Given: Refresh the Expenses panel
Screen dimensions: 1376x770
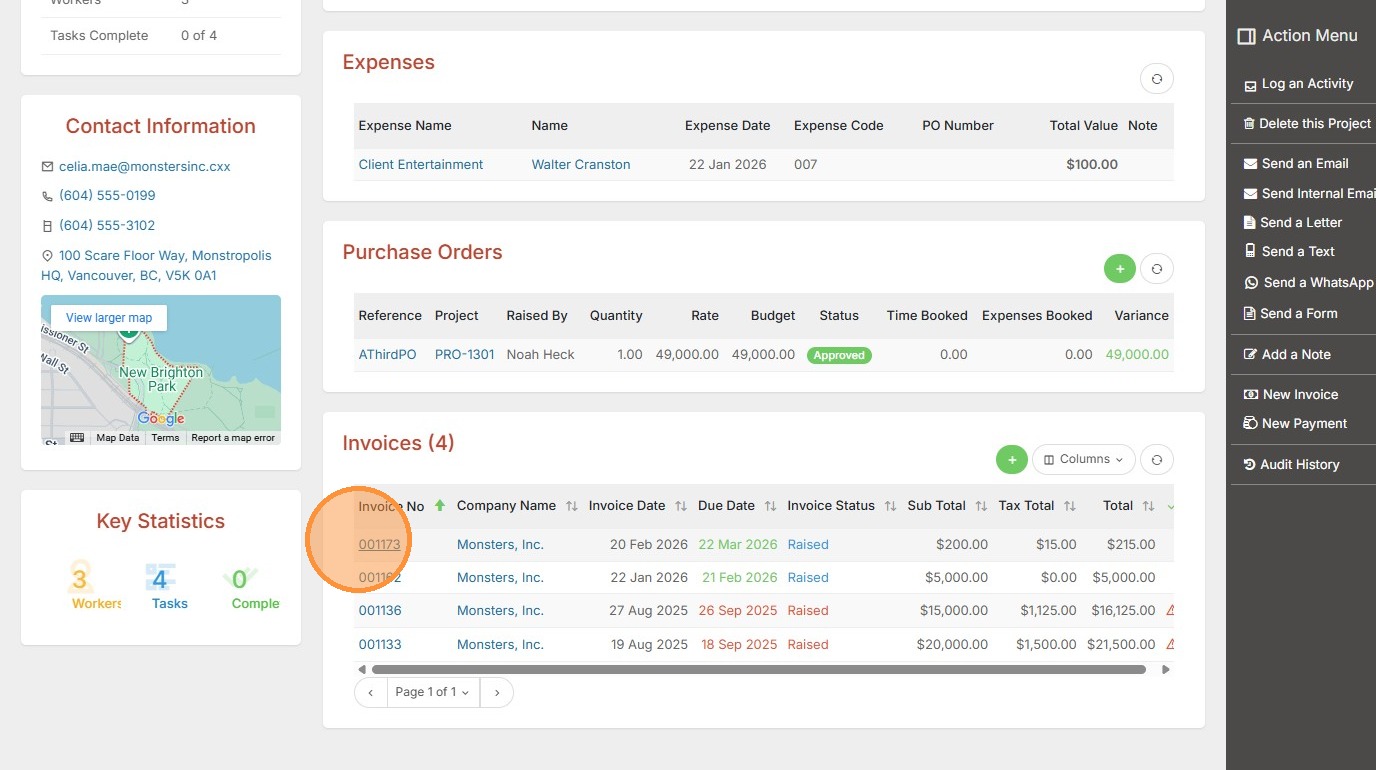Looking at the screenshot, I should click(1156, 79).
